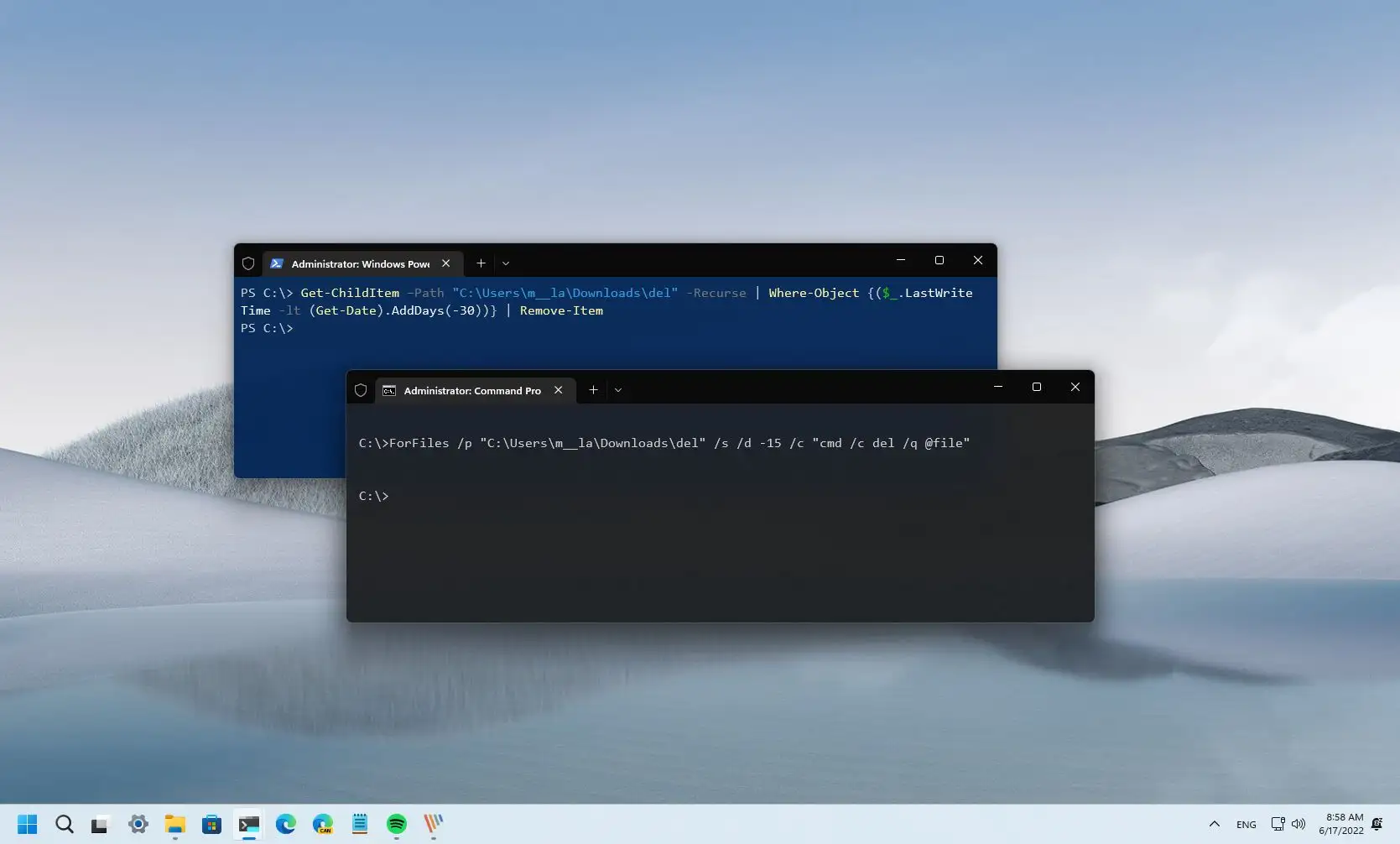
Task: Open Microsoft Edge from the taskbar
Action: pyautogui.click(x=286, y=825)
